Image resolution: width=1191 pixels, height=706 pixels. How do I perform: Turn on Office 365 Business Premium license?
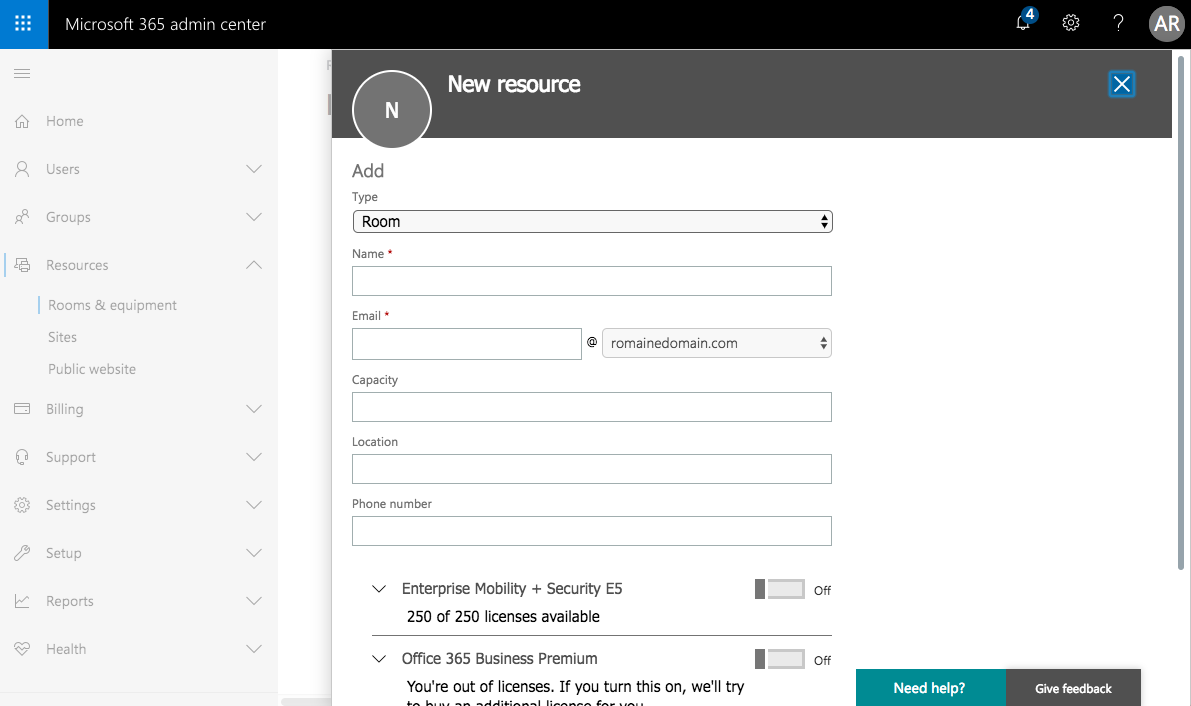(x=780, y=659)
